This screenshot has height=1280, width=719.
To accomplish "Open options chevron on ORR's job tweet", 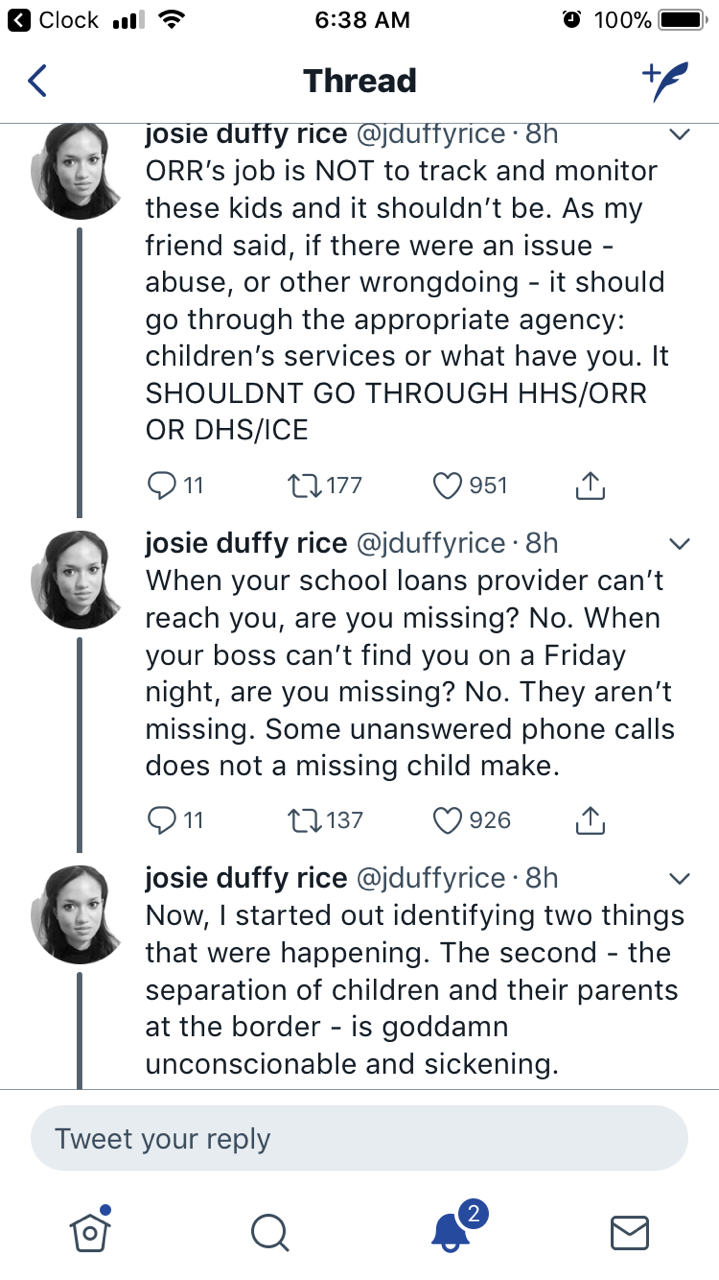I will 679,133.
